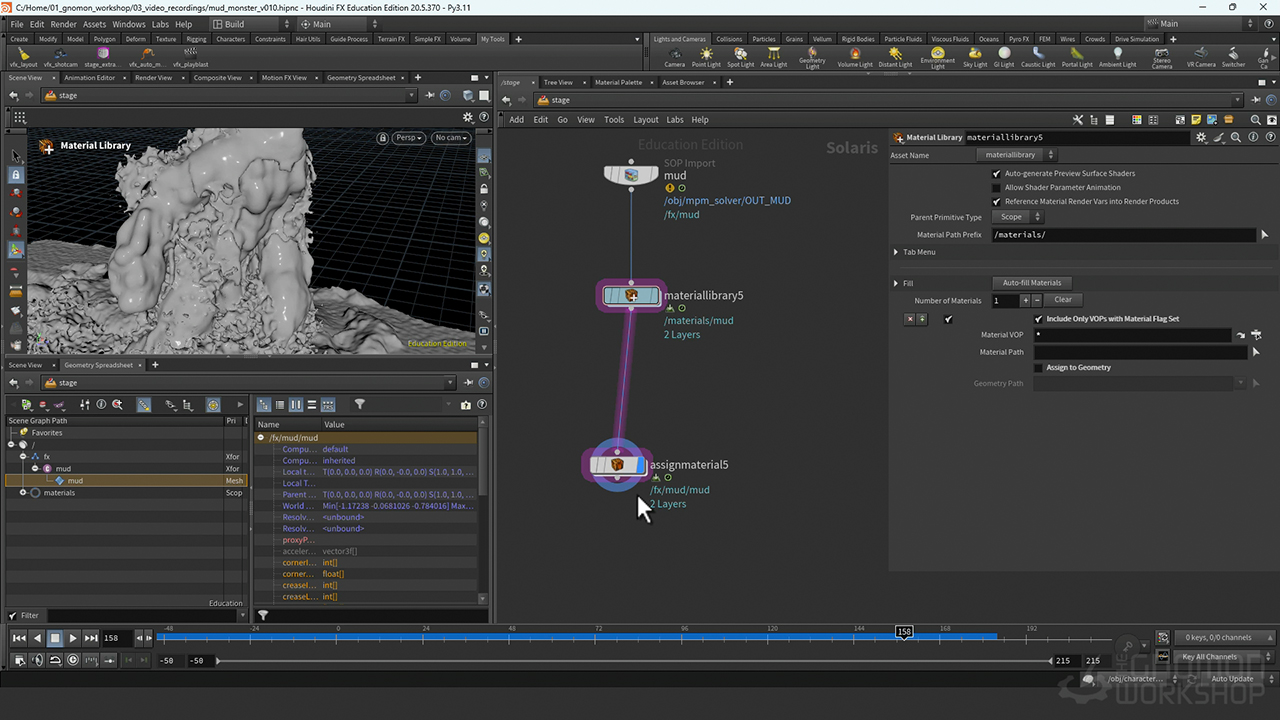The height and width of the screenshot is (720, 1280).
Task: Jump to the first frame button
Action: pyautogui.click(x=19, y=638)
